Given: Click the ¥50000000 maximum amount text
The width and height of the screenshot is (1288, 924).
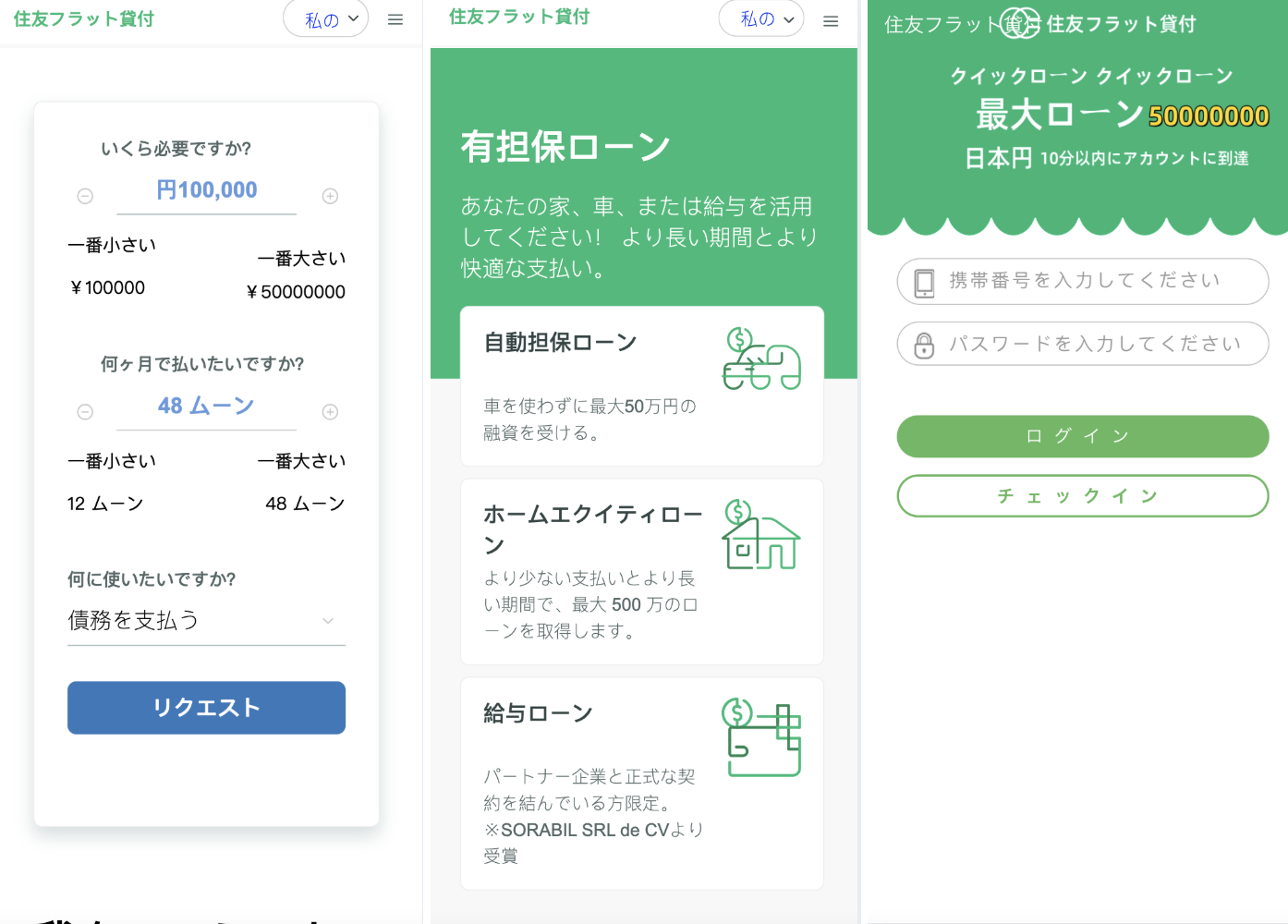Looking at the screenshot, I should 296,292.
